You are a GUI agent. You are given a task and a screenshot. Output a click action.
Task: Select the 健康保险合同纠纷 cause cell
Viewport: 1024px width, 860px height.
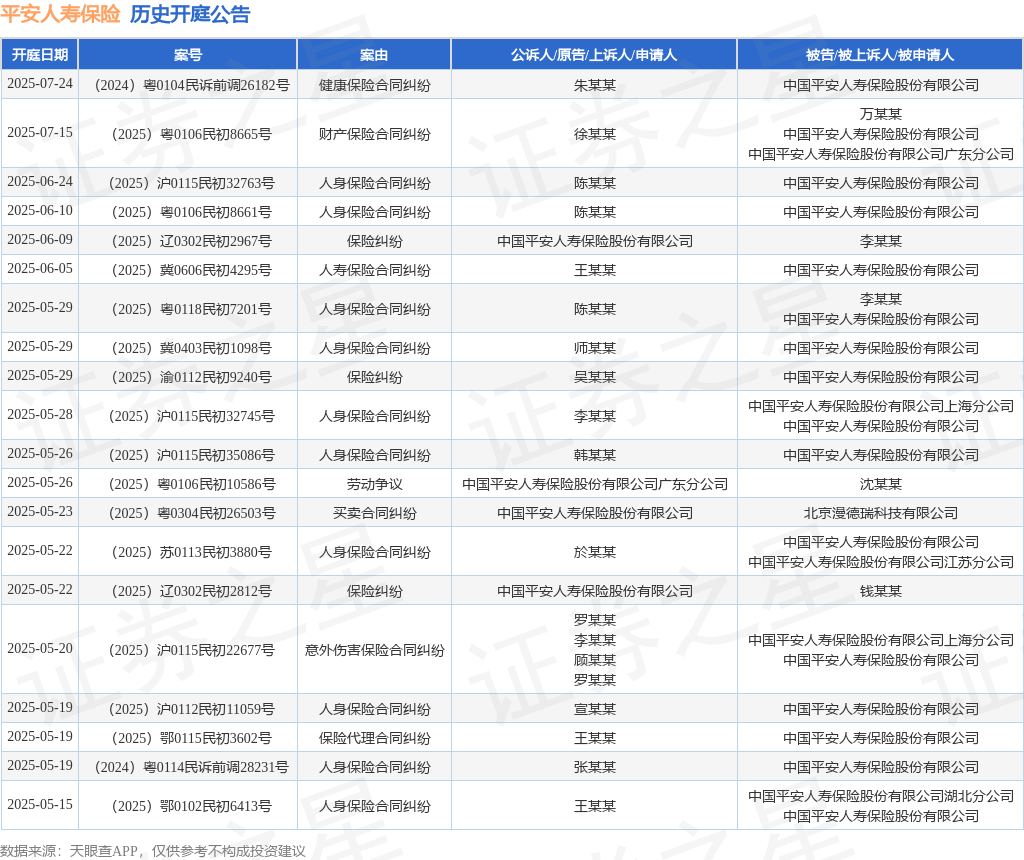pos(374,85)
